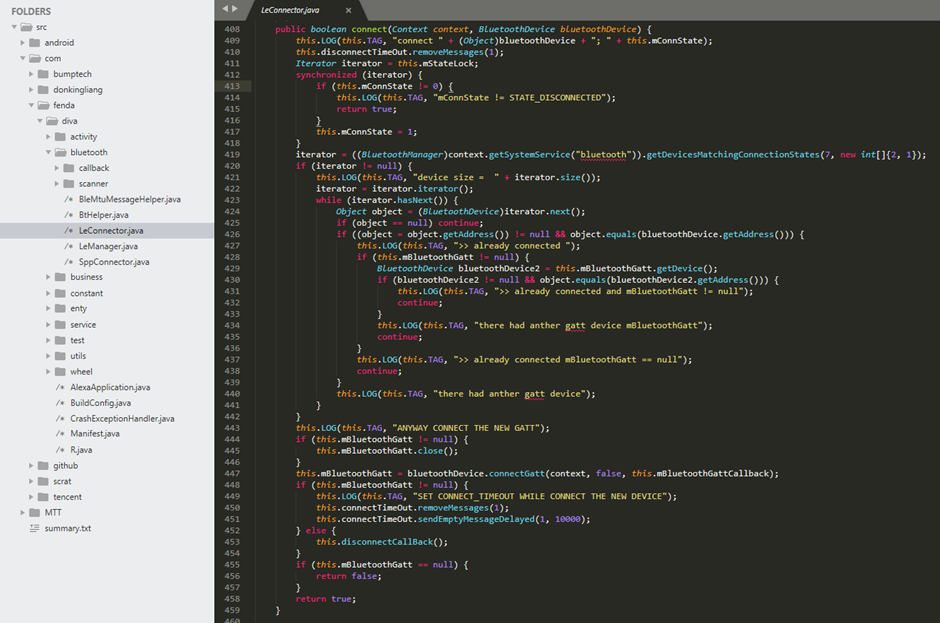Collapse the bluetooth folder
This screenshot has width=940, height=623.
click(48, 152)
